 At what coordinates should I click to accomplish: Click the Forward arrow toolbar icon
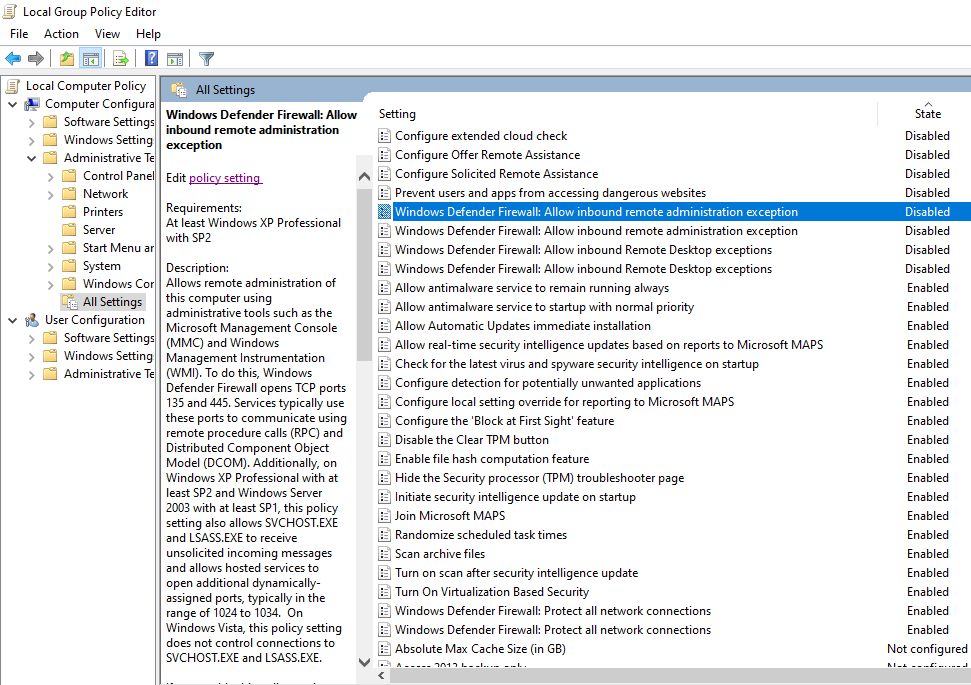[36, 59]
